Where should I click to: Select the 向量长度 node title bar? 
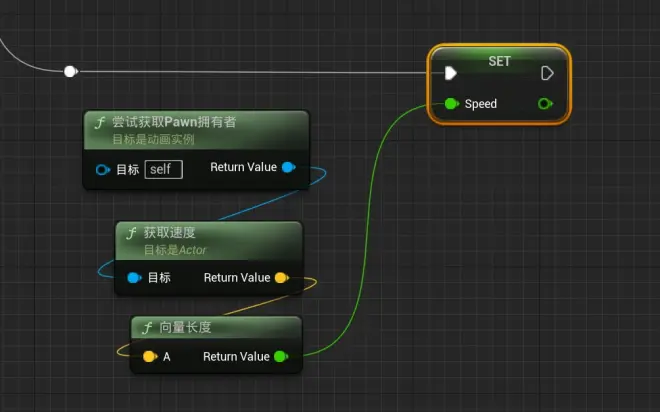185,327
